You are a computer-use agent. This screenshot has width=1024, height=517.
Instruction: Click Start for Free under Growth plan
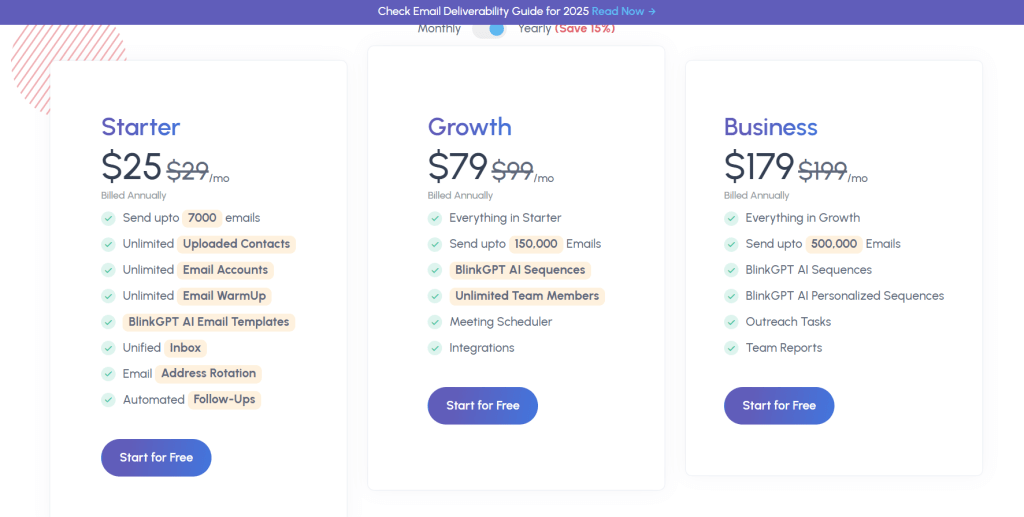coord(483,405)
